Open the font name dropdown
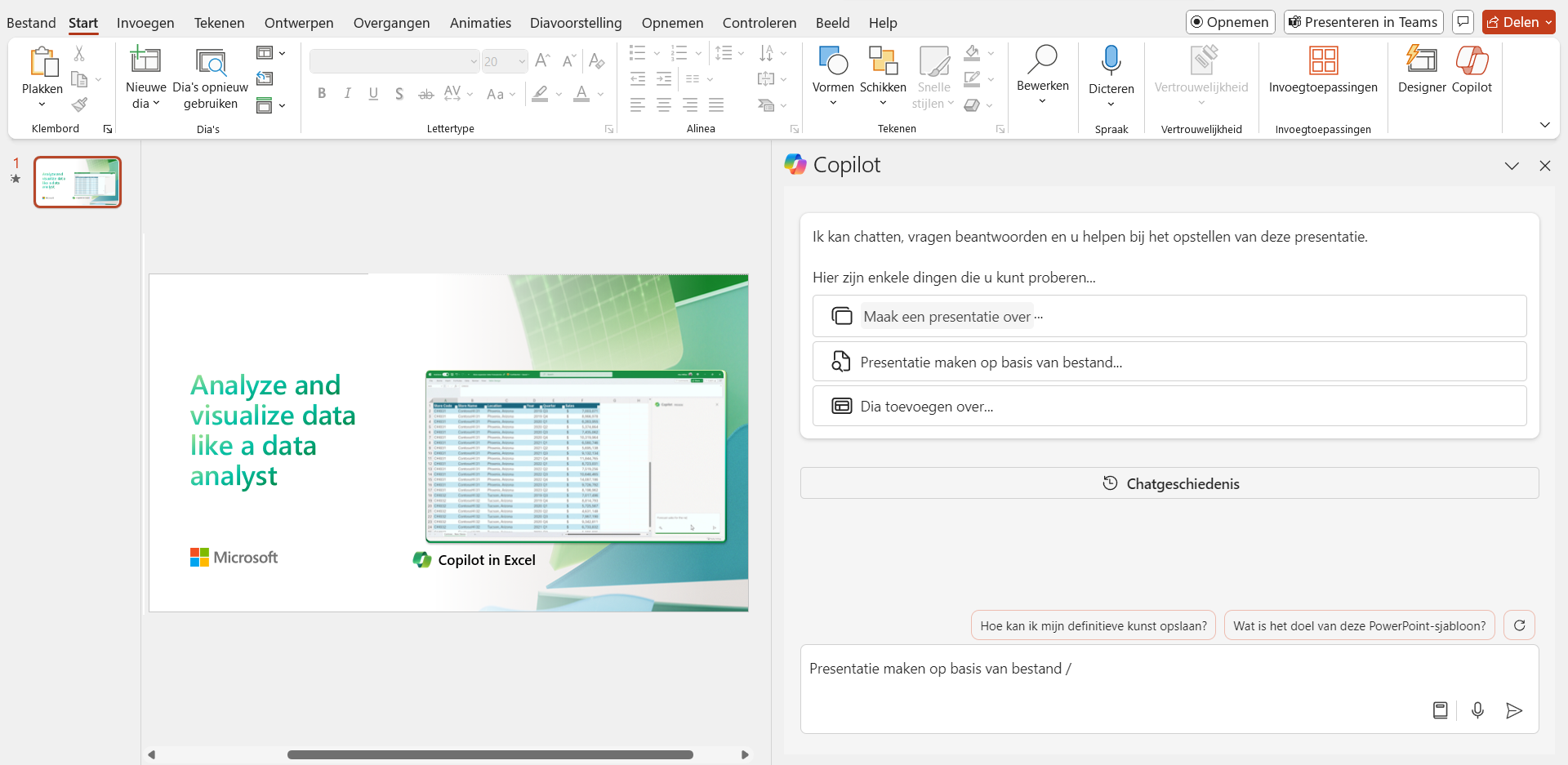1568x765 pixels. pyautogui.click(x=473, y=61)
